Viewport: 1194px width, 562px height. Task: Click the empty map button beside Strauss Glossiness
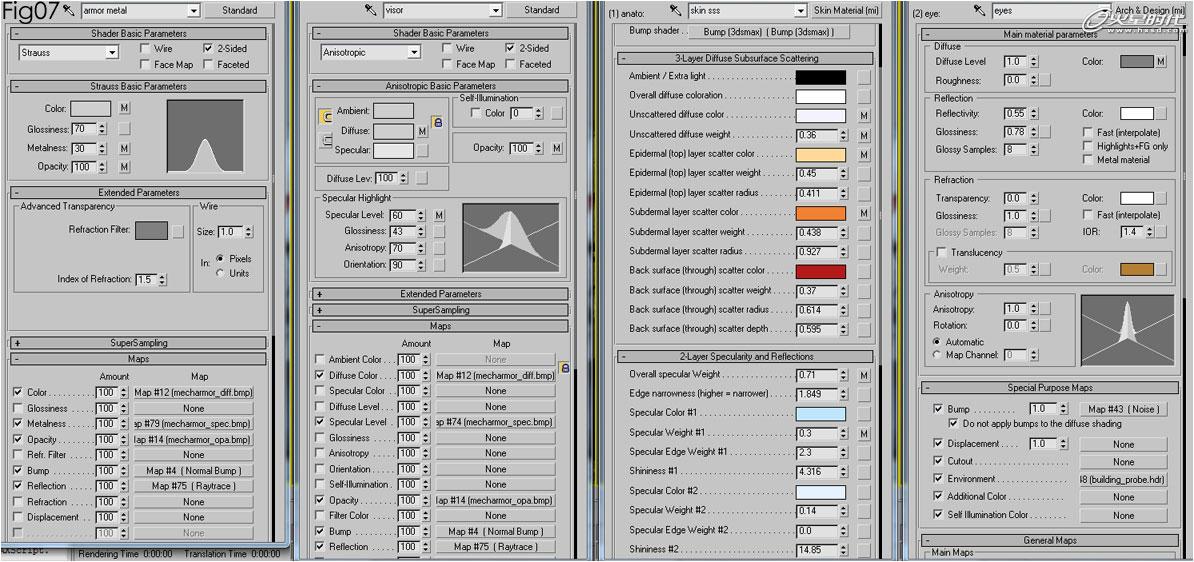(124, 129)
